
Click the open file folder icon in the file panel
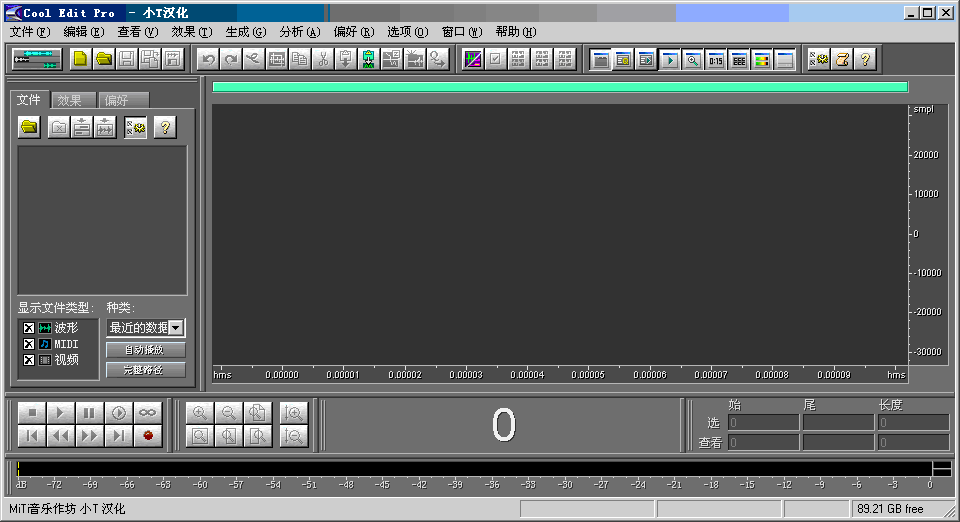(30, 127)
